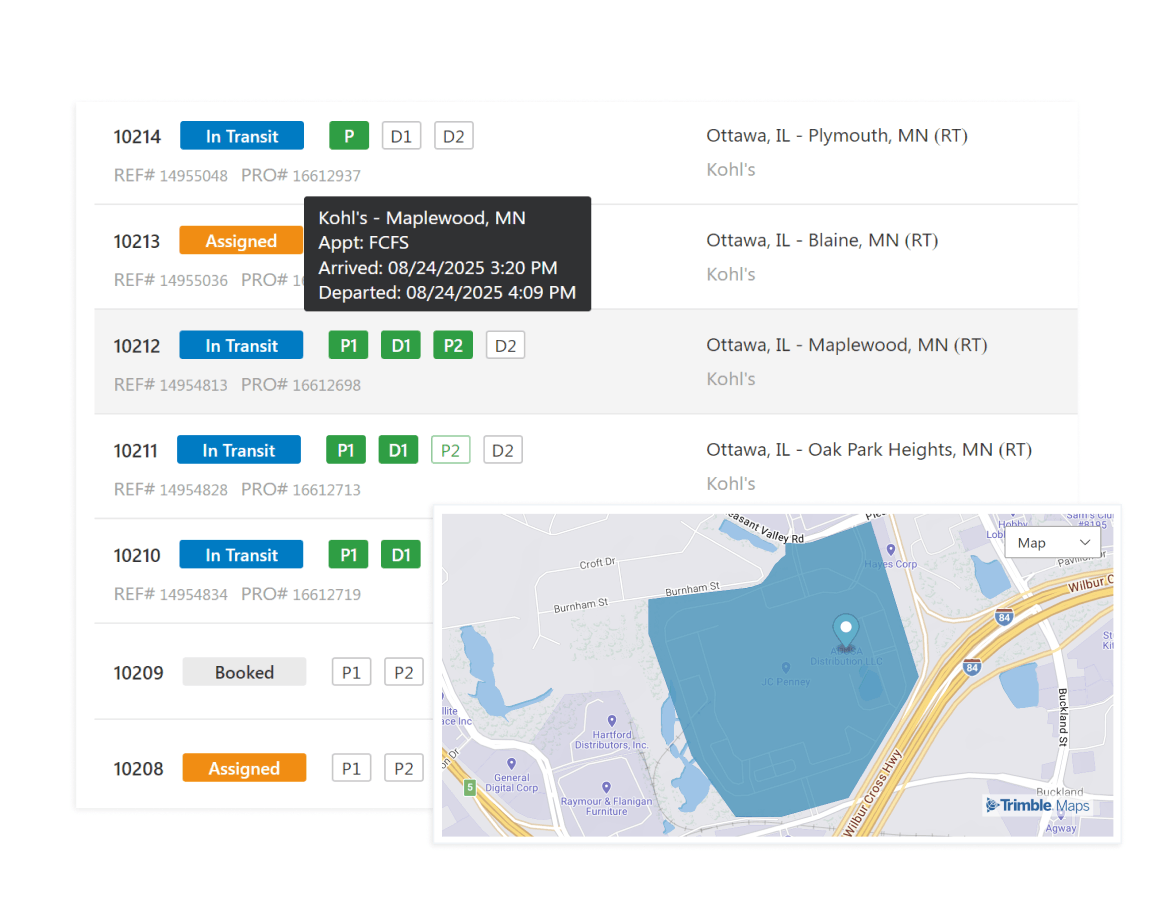Viewport: 1160px width, 910px height.
Task: Click the P1 stop badge for load 10208
Action: [351, 768]
